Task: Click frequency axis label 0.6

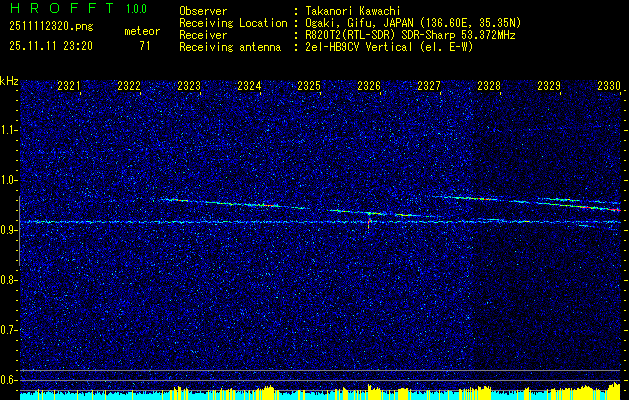Action: 8,380
